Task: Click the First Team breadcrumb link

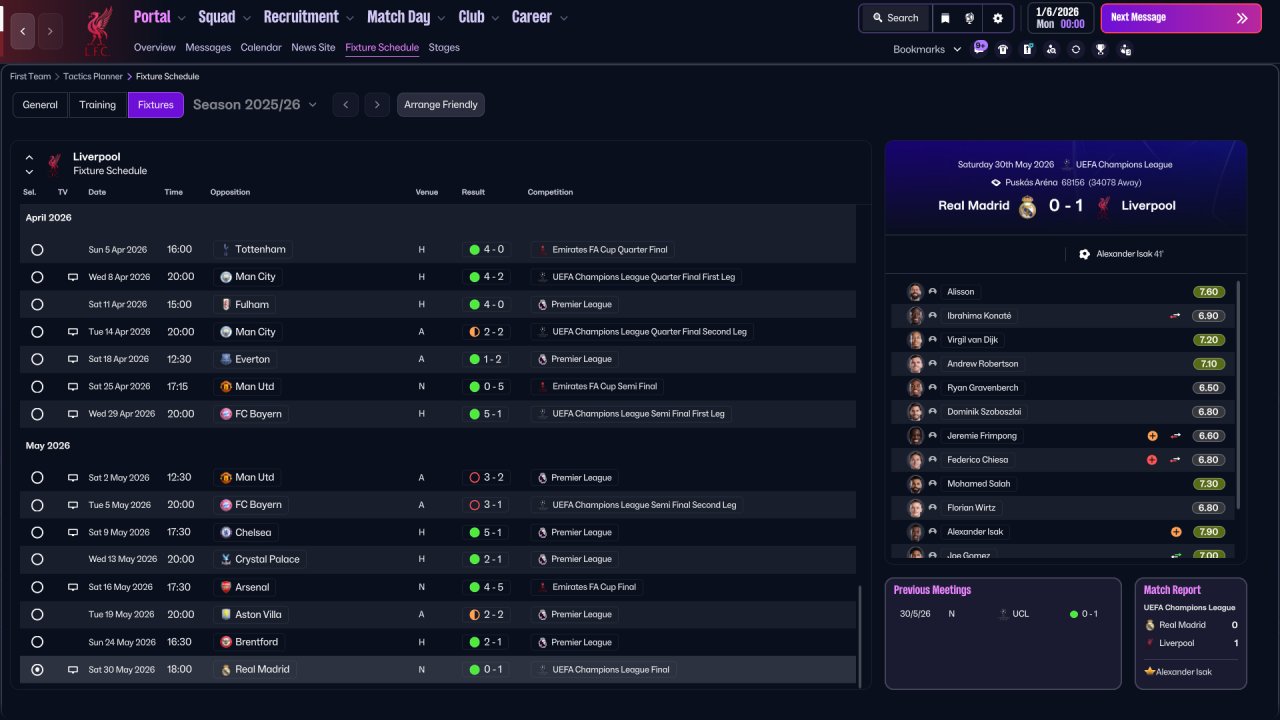Action: tap(30, 76)
